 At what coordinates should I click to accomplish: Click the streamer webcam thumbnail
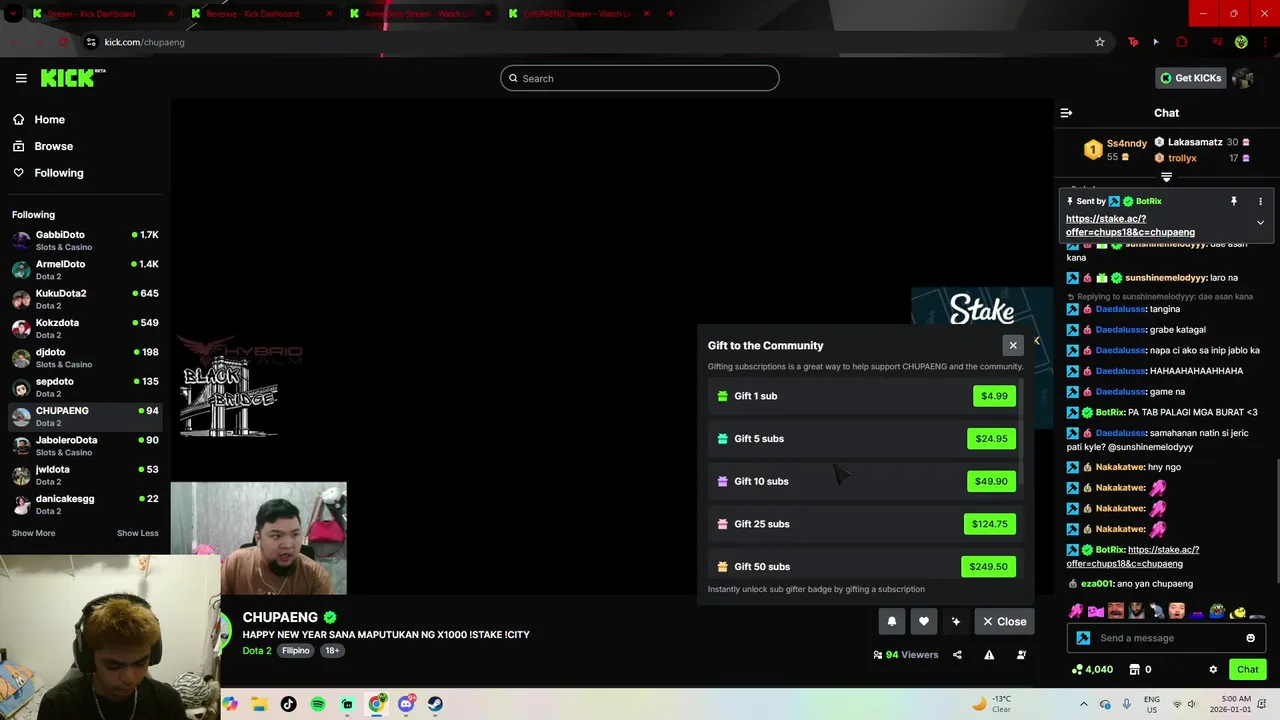[x=259, y=539]
